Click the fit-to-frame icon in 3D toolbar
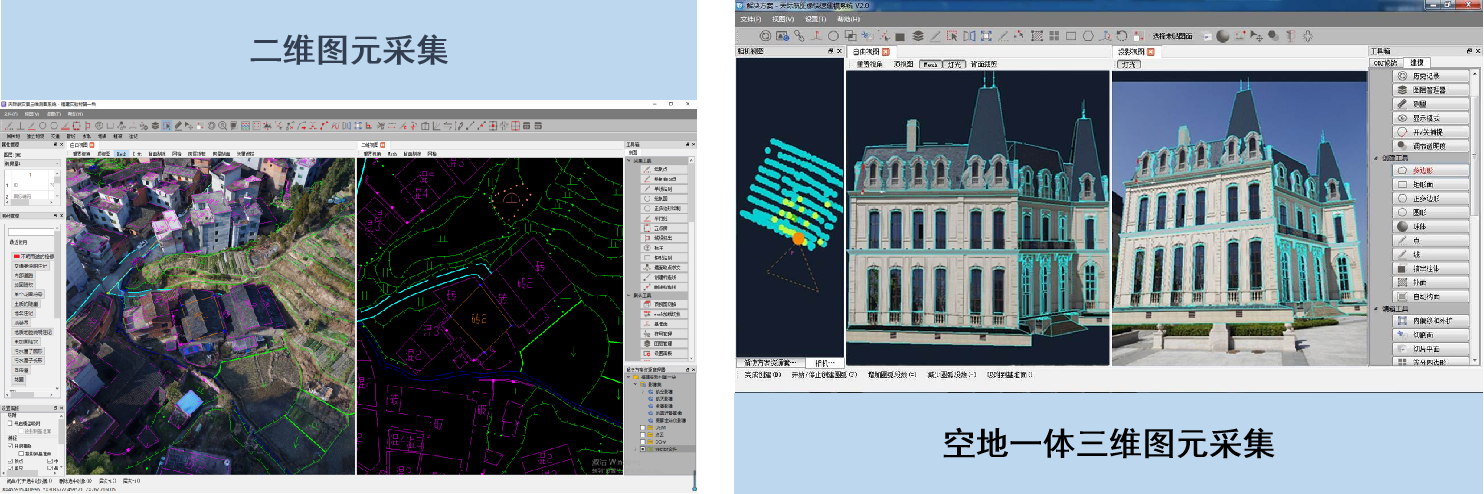The height and width of the screenshot is (494, 1484). click(986, 36)
